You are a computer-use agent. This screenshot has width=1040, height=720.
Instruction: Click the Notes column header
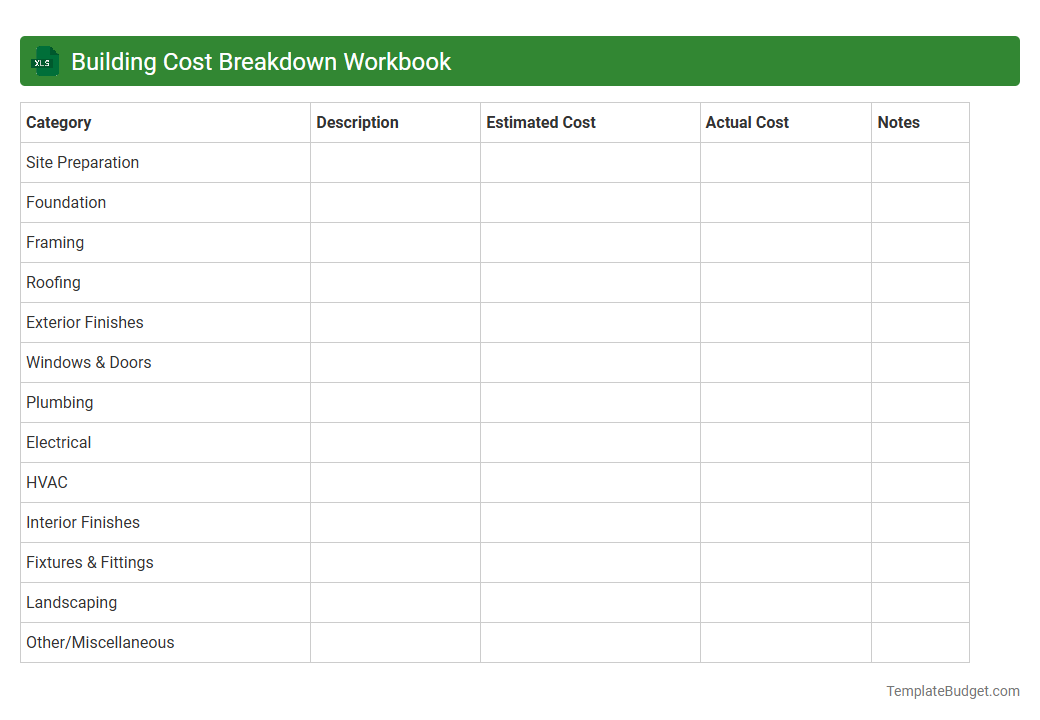coord(898,122)
